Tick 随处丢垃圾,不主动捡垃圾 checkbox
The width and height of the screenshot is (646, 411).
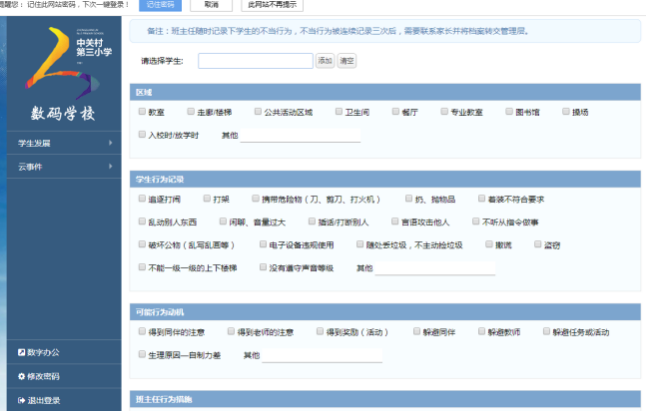coord(360,244)
